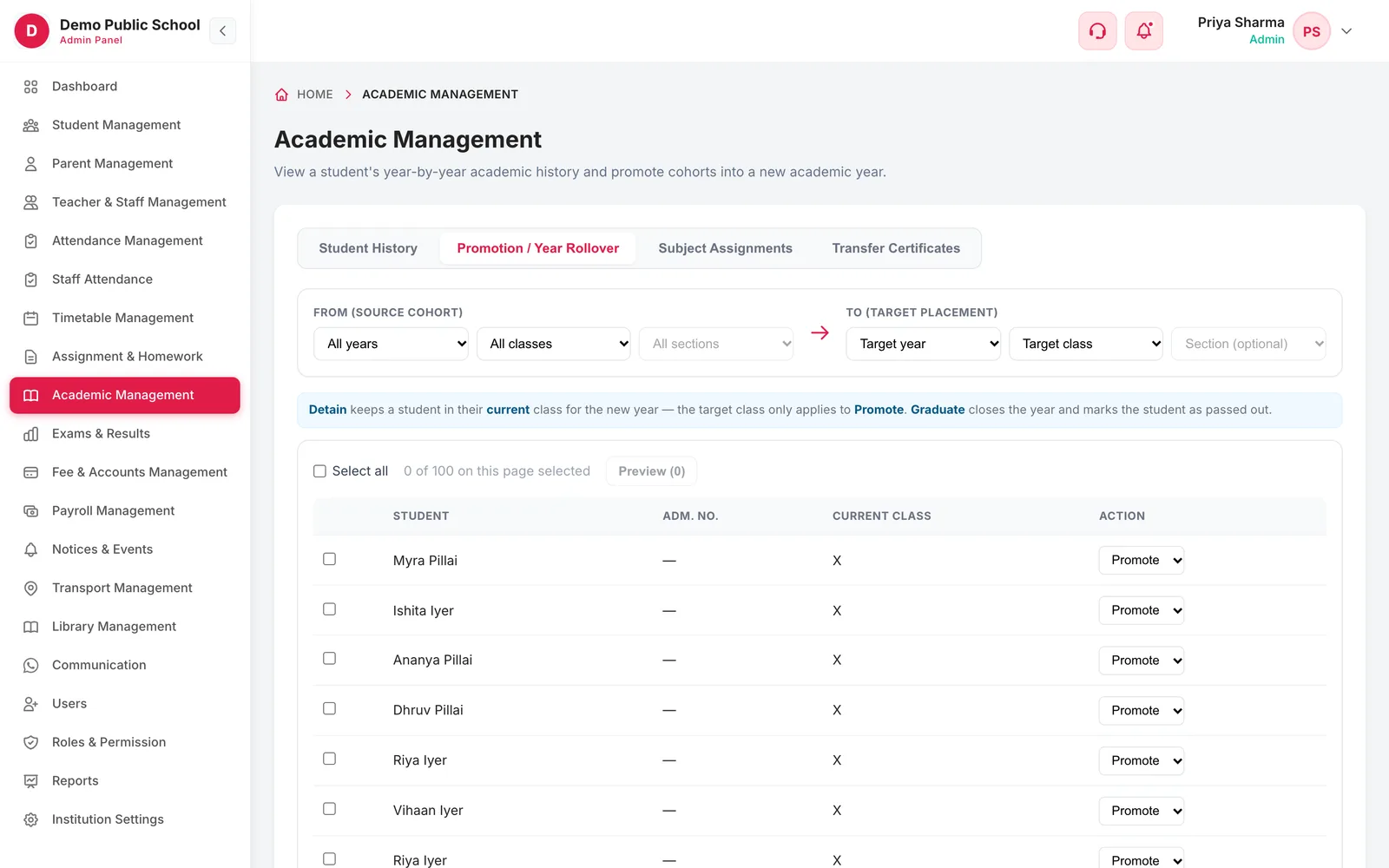Click the Roles & Permission shield icon
Screen dimensions: 1389x868
31,743
